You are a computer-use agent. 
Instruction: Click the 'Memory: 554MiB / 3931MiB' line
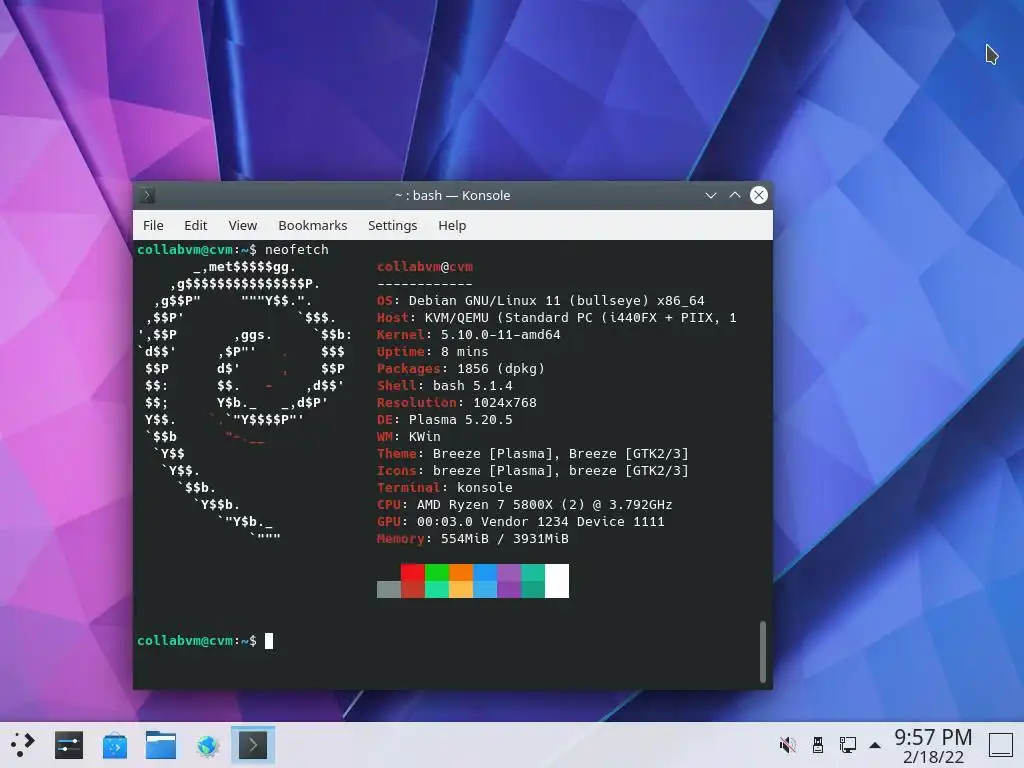473,539
